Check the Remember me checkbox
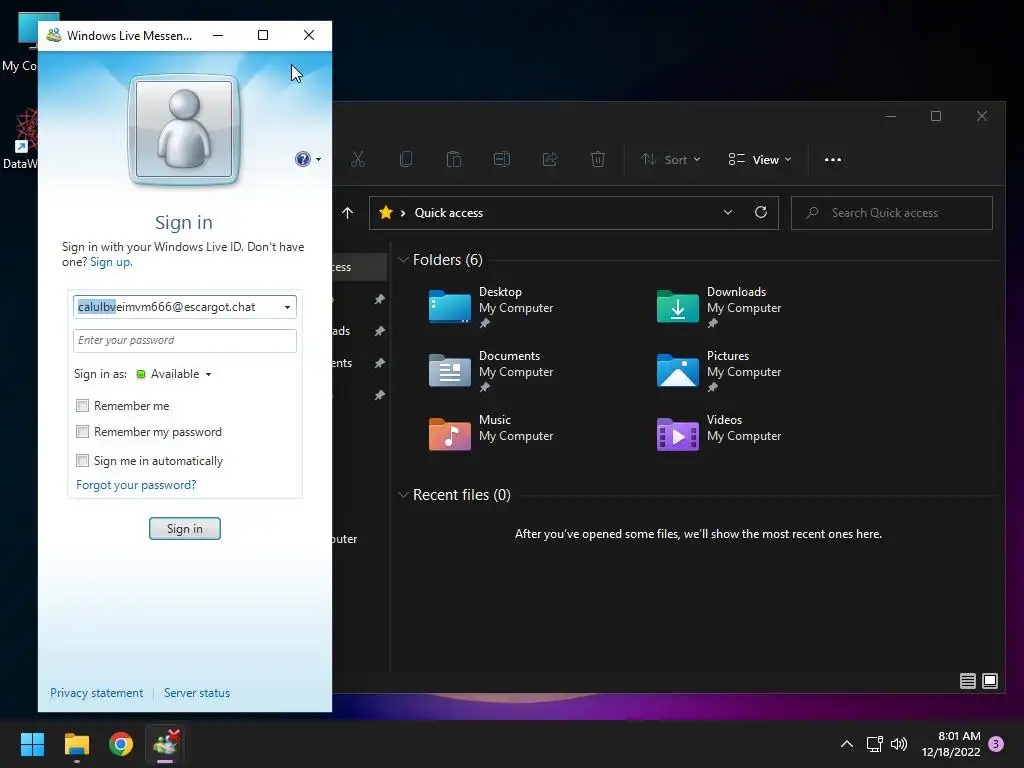 [x=82, y=406]
